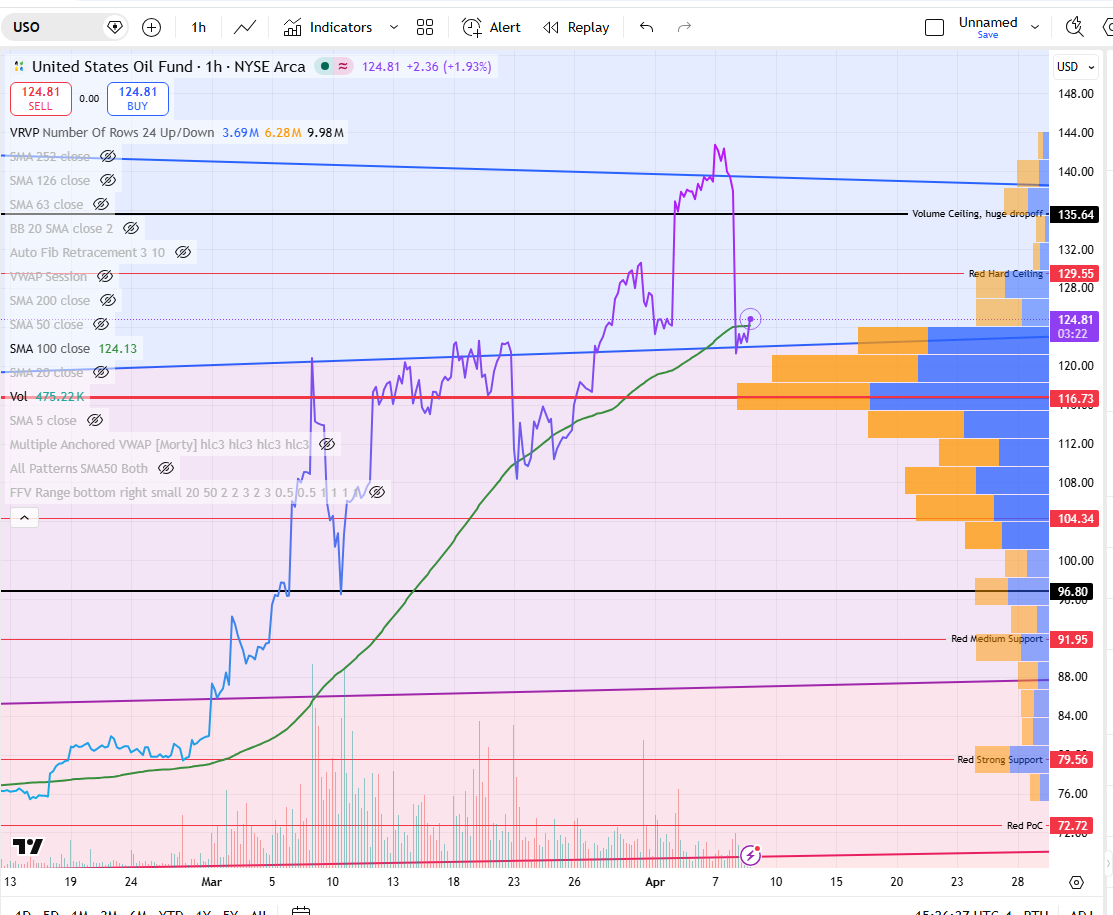
Task: Toggle visibility of FFV Range indicator
Action: click(x=378, y=492)
